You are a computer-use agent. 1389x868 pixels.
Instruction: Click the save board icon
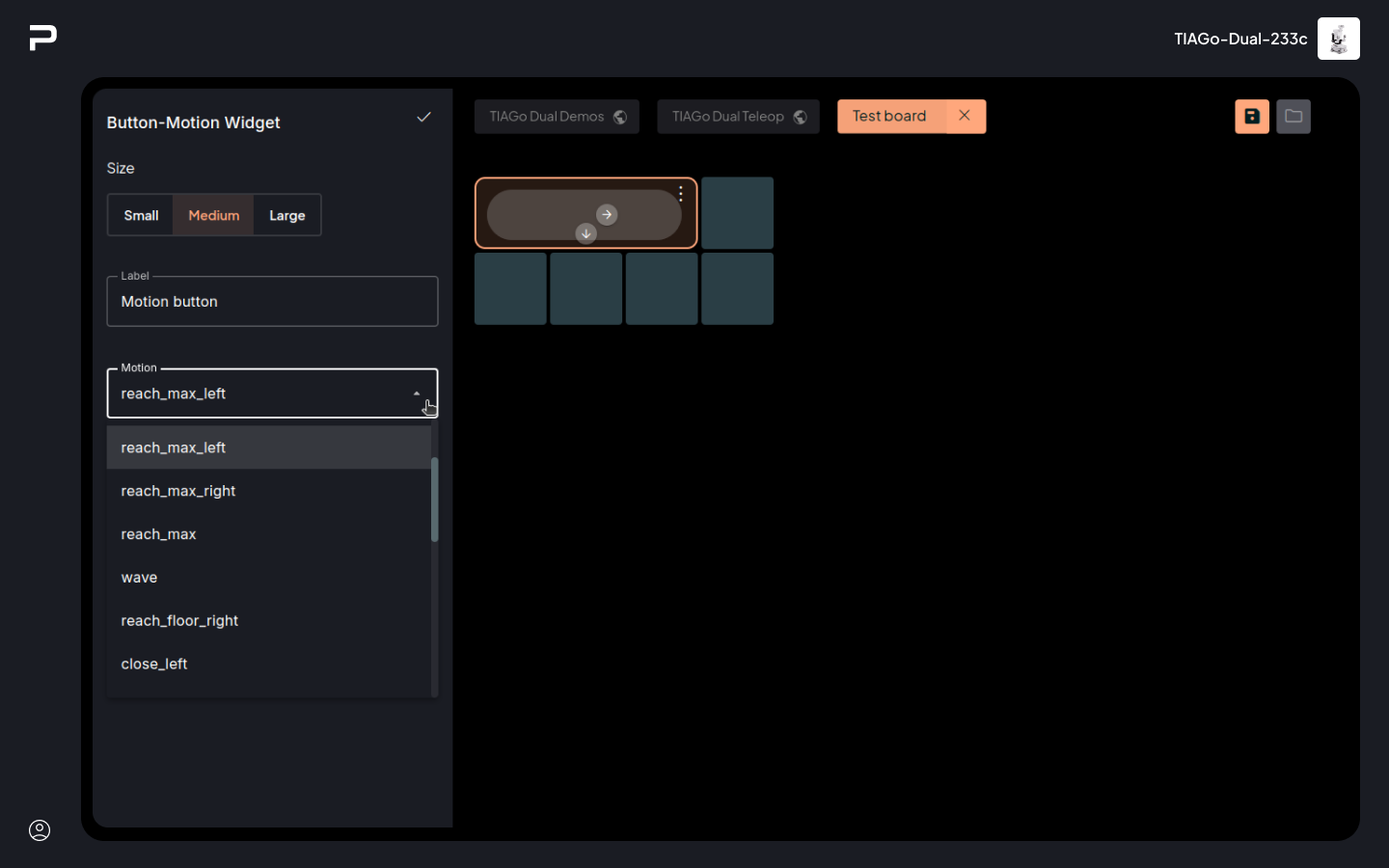pyautogui.click(x=1251, y=117)
